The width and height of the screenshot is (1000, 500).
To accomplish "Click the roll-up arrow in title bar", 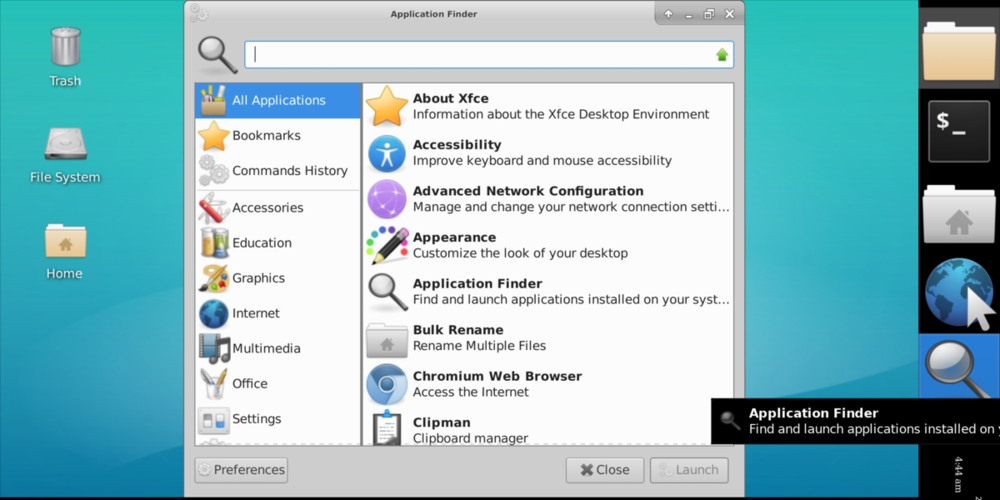I will click(x=668, y=14).
